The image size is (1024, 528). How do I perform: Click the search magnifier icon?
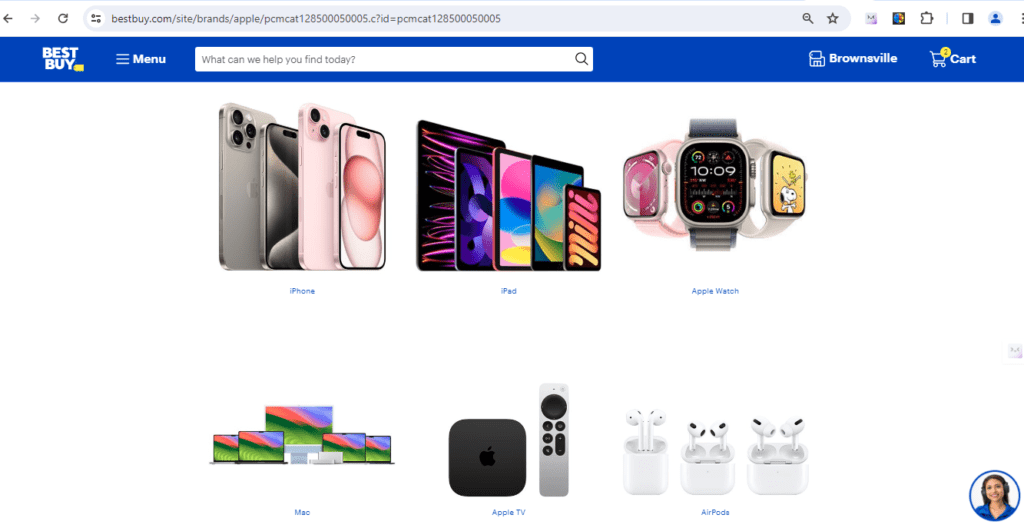[x=581, y=59]
